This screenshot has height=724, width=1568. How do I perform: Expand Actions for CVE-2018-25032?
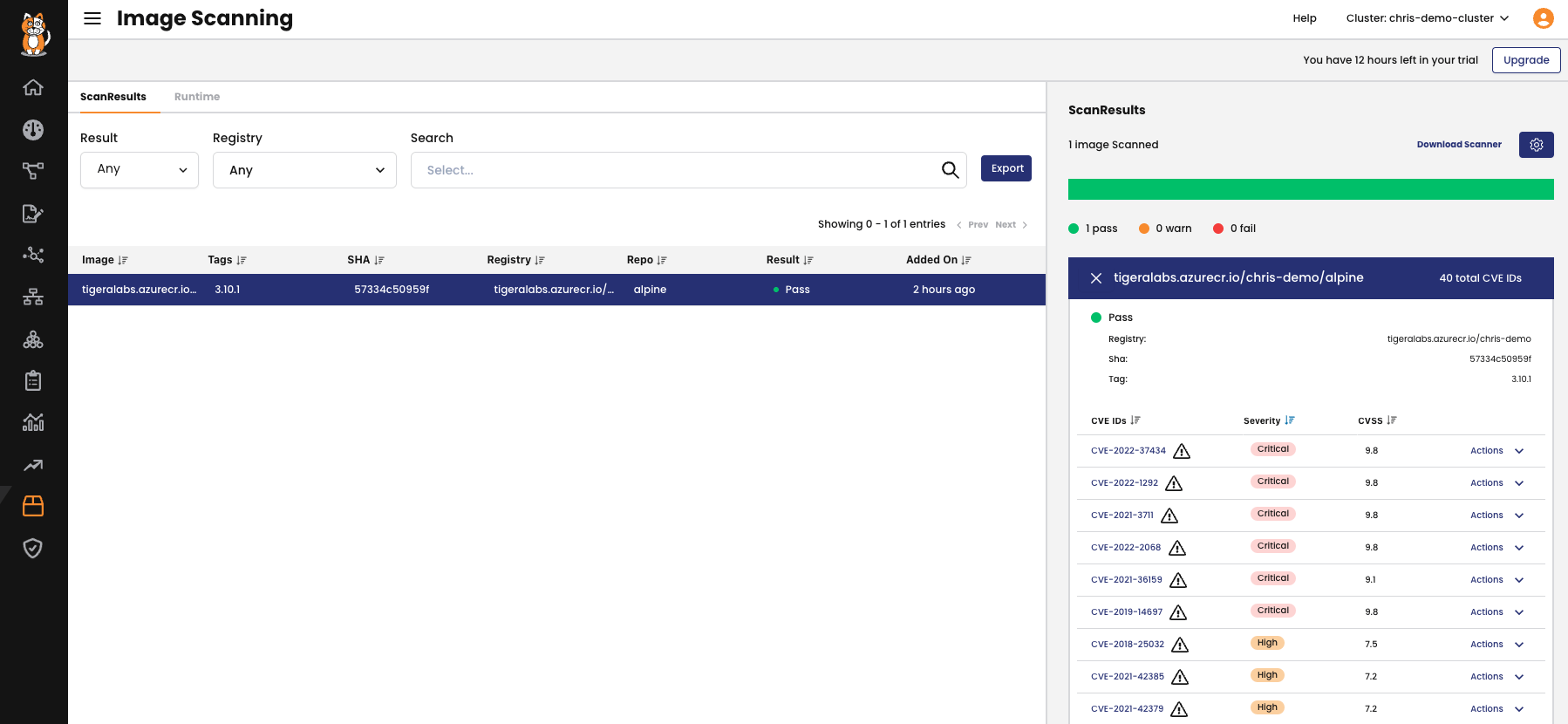click(1496, 645)
